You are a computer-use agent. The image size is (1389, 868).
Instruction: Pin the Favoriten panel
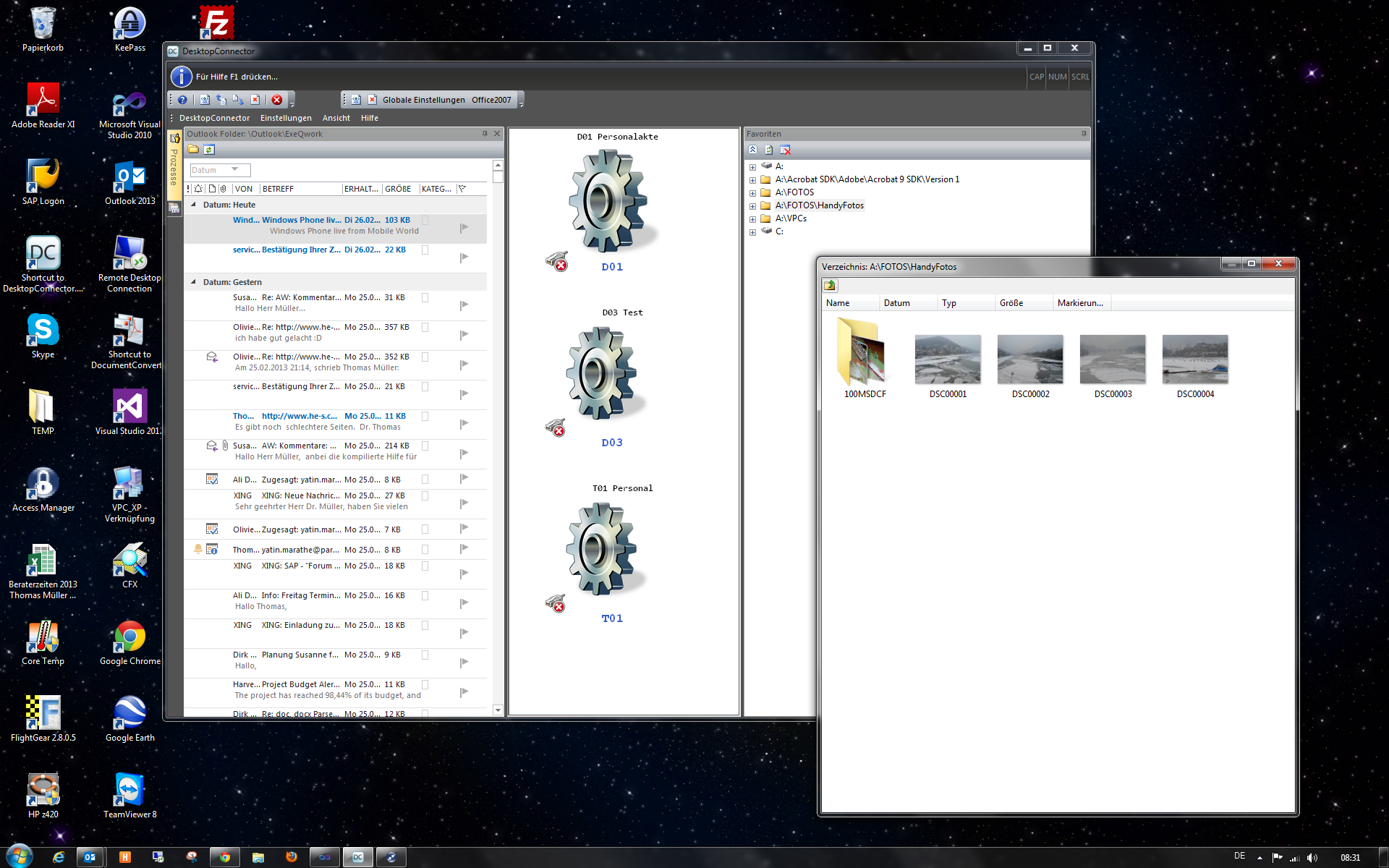[x=1084, y=134]
